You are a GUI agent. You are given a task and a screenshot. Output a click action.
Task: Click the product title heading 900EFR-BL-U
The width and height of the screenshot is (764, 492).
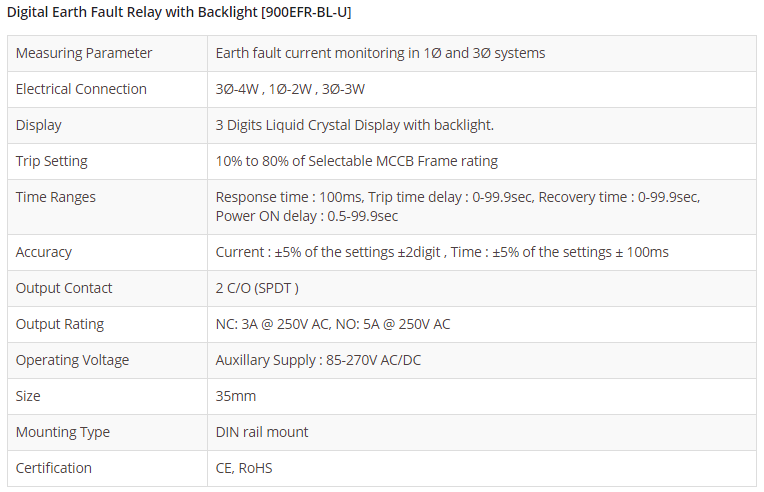(179, 13)
